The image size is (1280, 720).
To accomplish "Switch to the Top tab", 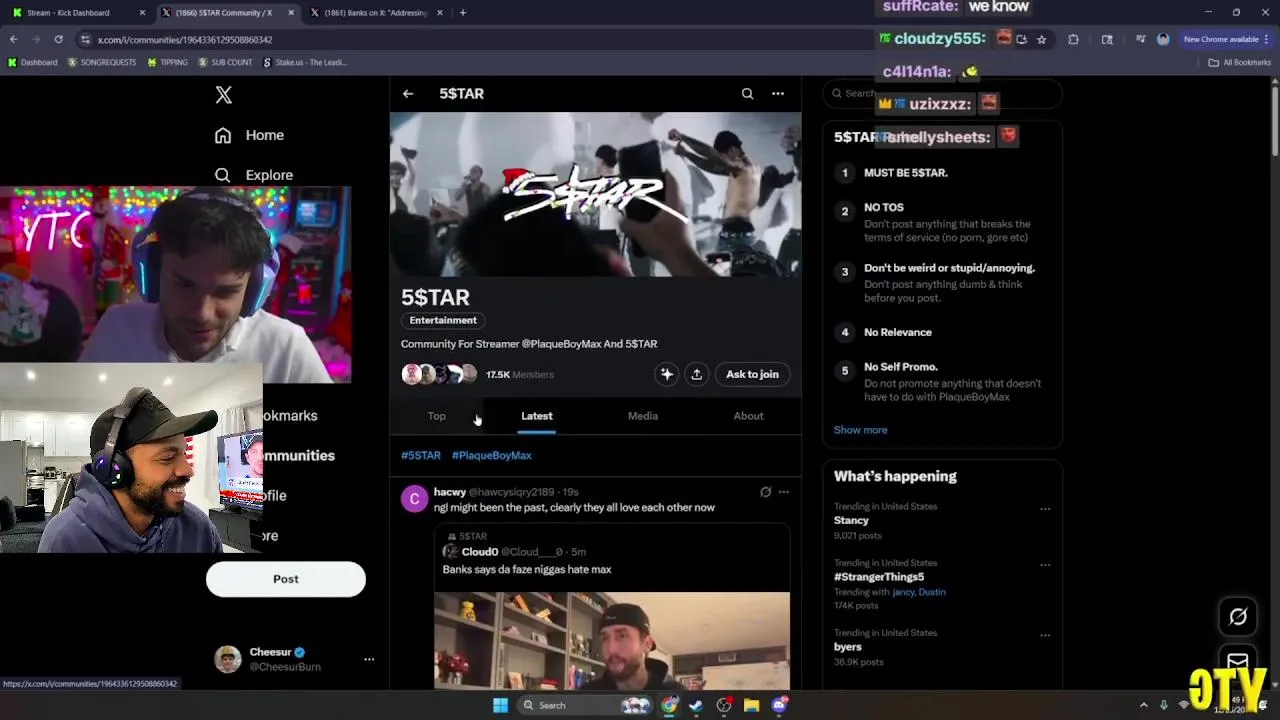I will 437,416.
